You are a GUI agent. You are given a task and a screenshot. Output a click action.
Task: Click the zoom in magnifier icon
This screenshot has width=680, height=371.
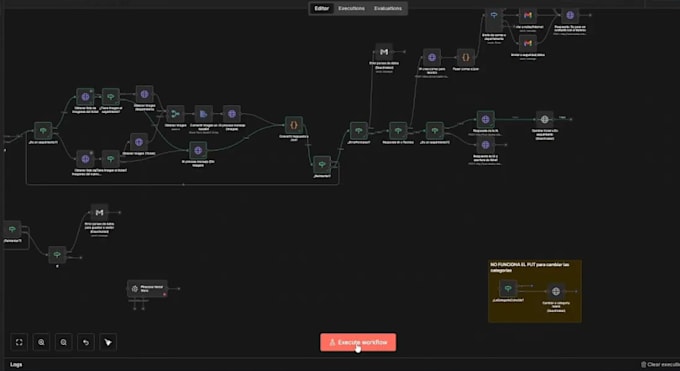(41, 342)
